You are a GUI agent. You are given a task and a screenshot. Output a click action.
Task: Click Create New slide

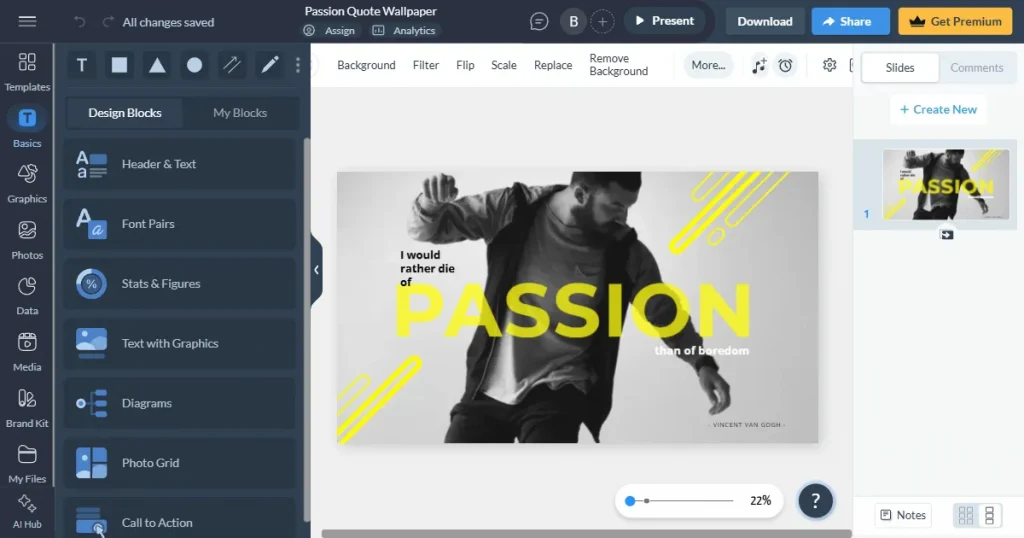coord(938,110)
